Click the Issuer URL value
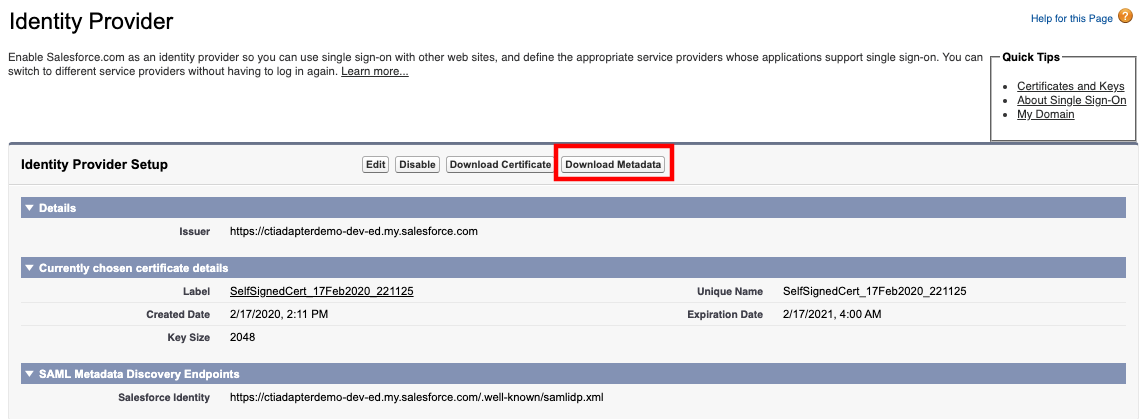This screenshot has height=419, width=1144. (354, 231)
